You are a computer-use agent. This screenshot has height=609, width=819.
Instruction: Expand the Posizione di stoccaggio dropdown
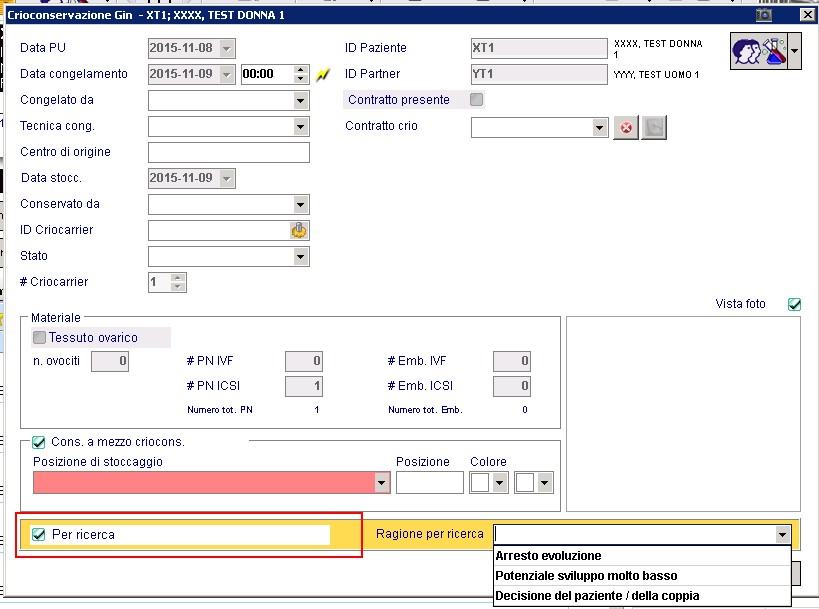tap(382, 483)
